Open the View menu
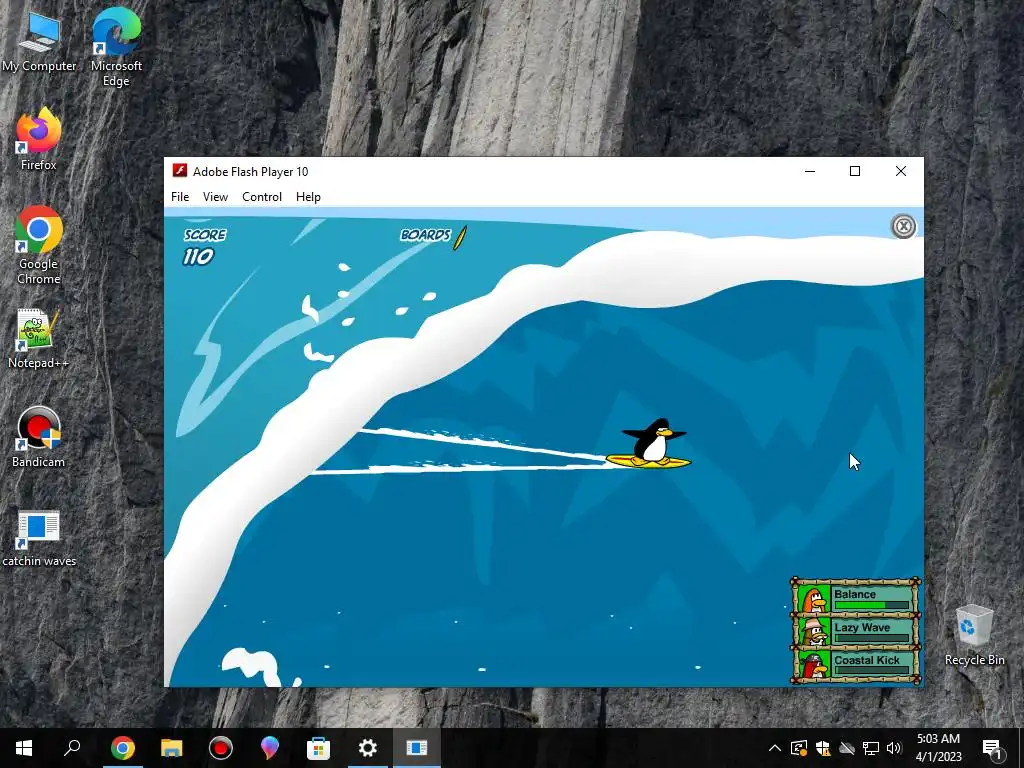 (x=216, y=197)
